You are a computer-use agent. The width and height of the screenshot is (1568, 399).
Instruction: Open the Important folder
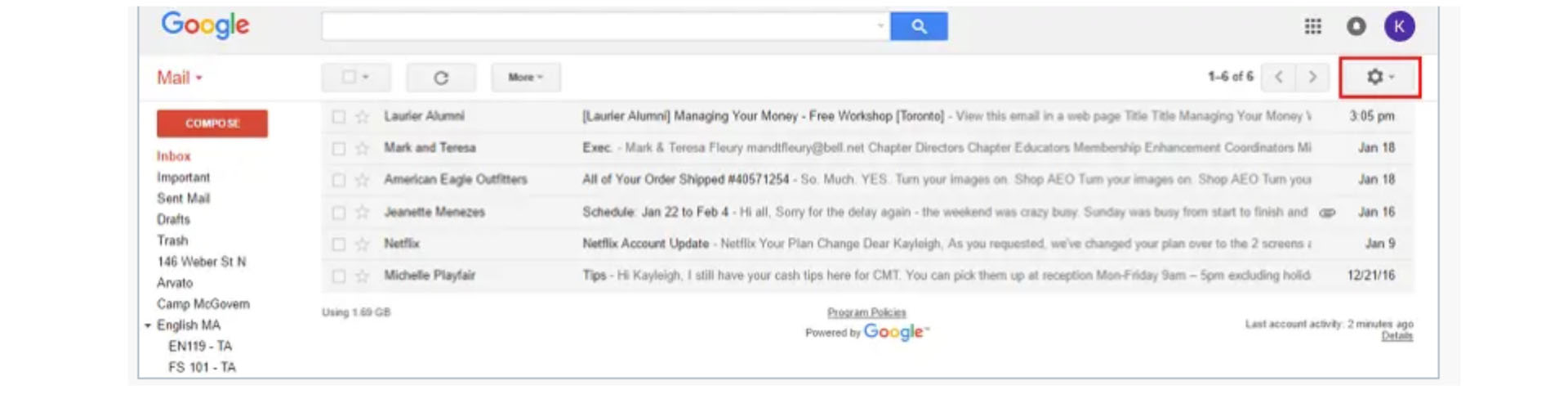click(x=183, y=177)
